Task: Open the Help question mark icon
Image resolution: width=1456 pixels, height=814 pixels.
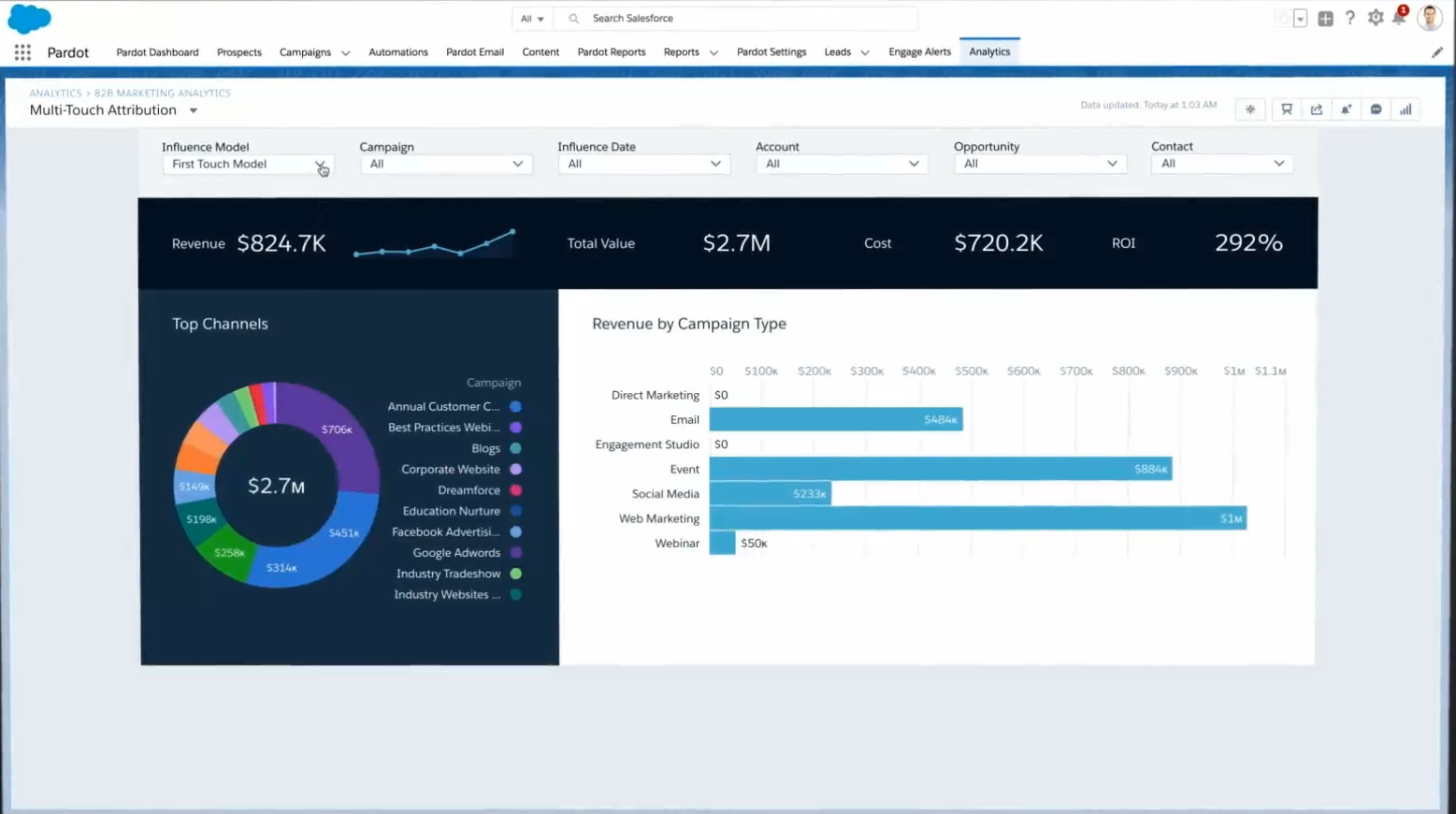Action: [x=1350, y=18]
